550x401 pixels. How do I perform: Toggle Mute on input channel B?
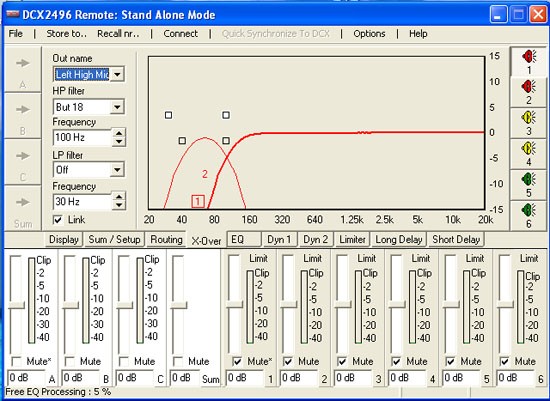pyautogui.click(x=70, y=361)
